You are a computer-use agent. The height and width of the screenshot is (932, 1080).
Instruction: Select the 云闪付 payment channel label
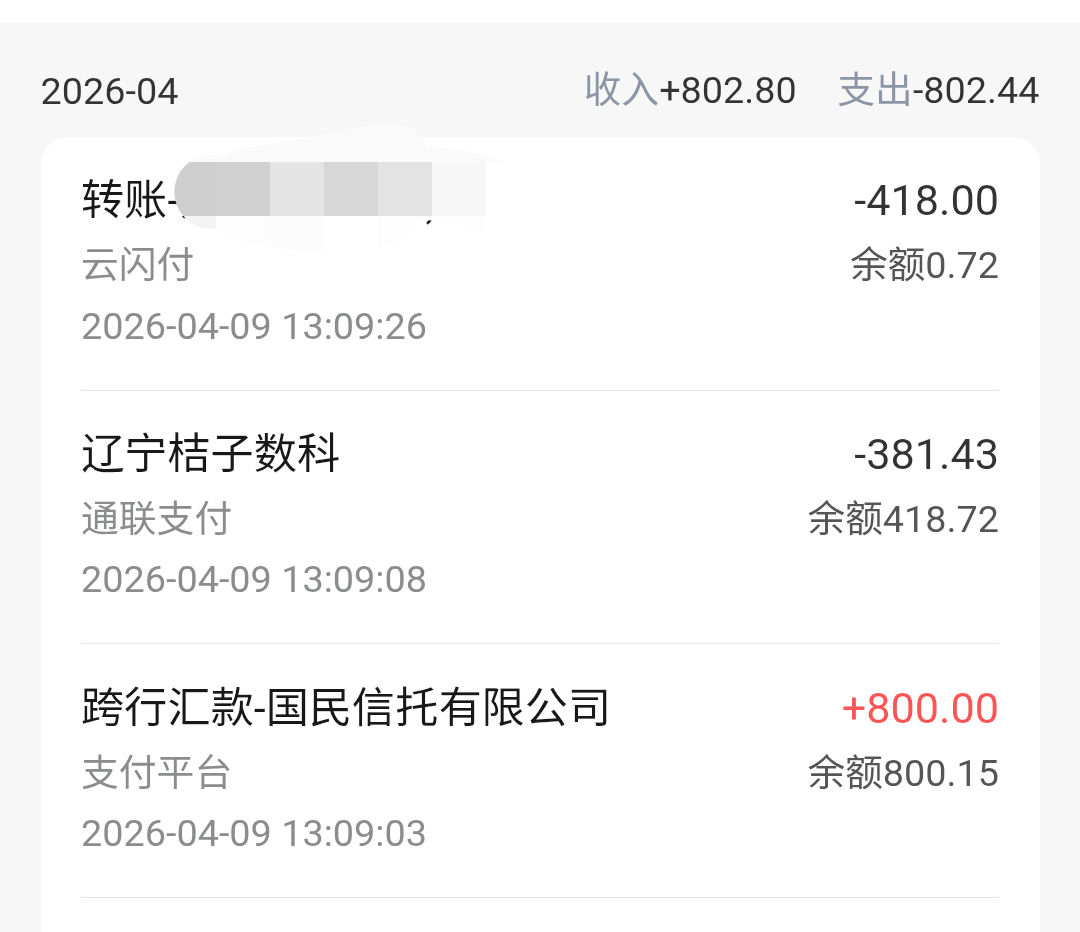click(x=137, y=265)
